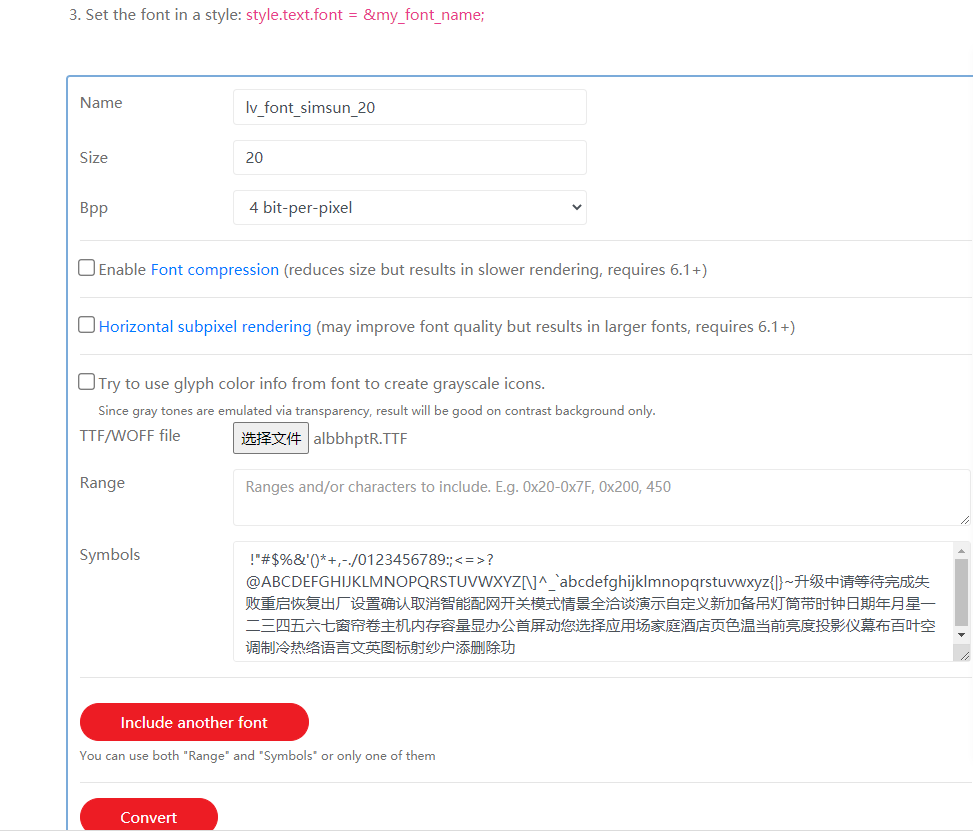Open the Bpp bit-per-pixel dropdown
The image size is (973, 831).
click(x=409, y=208)
